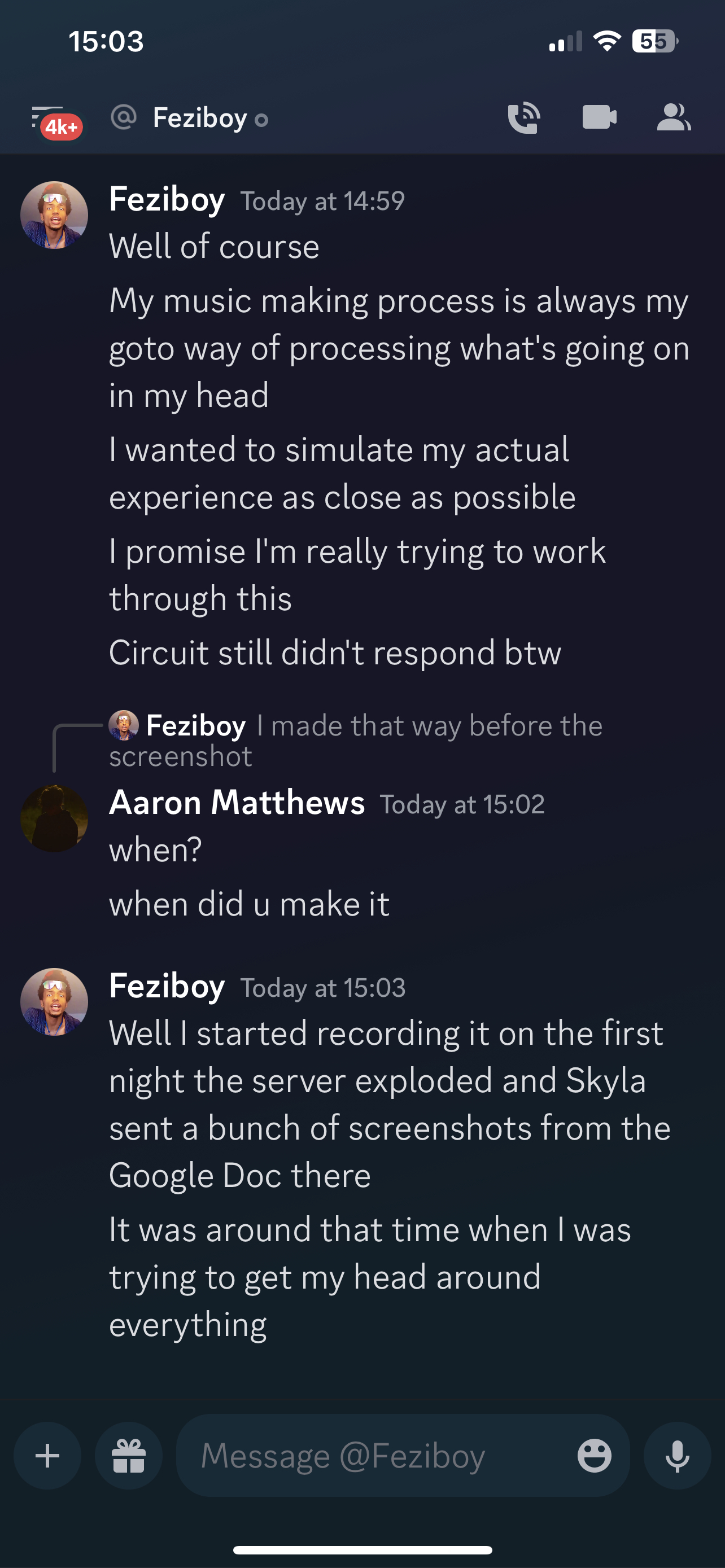Open the gift icon
Image resolution: width=725 pixels, height=1568 pixels.
coord(128,1455)
